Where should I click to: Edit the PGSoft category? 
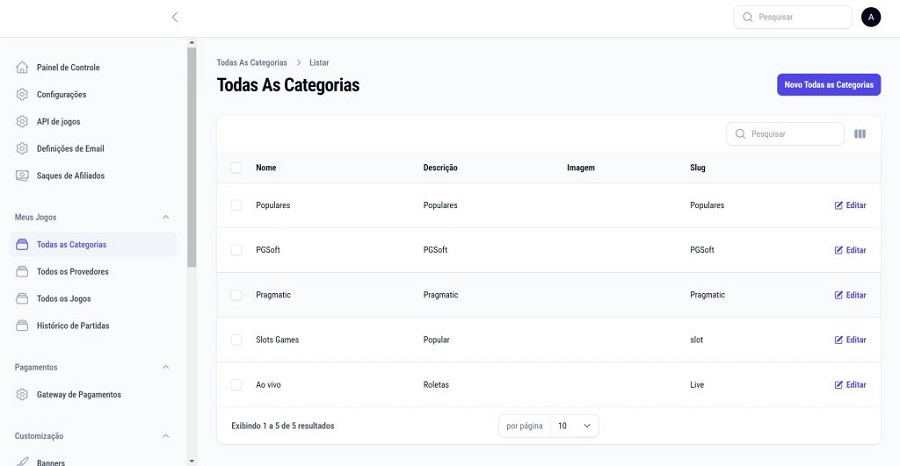850,250
